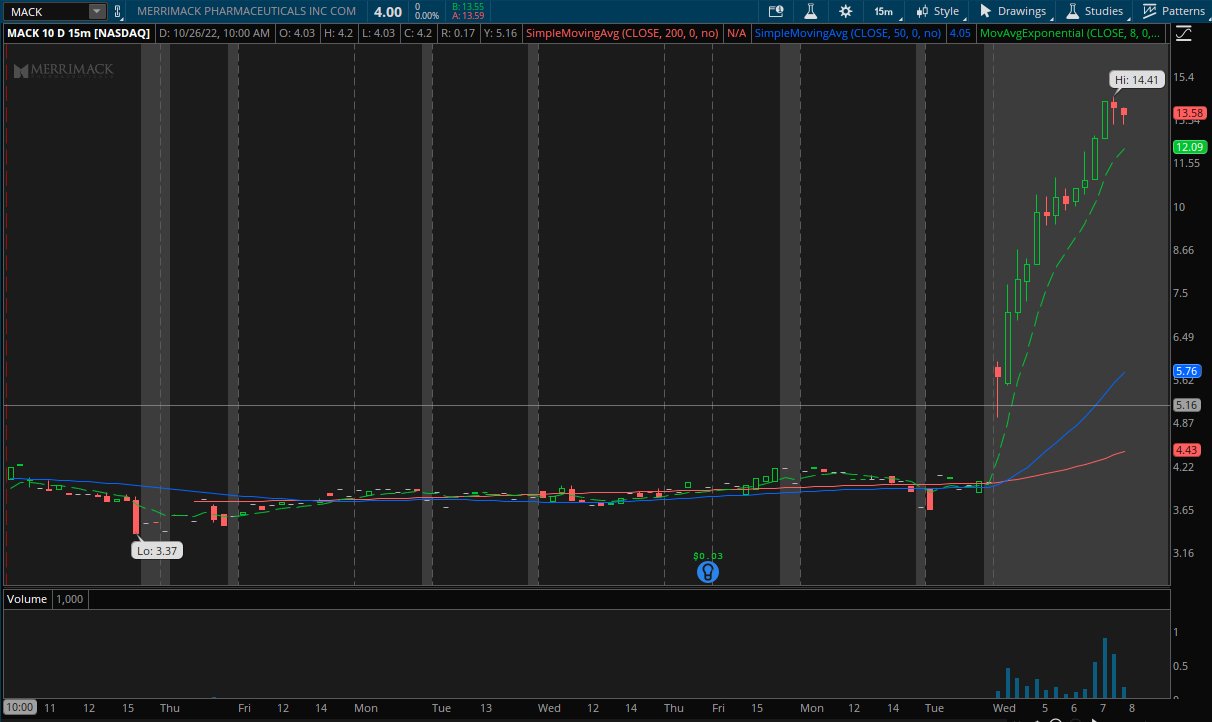Select the SimpleMovingAvg 50 study label
This screenshot has height=722, width=1212.
[848, 33]
